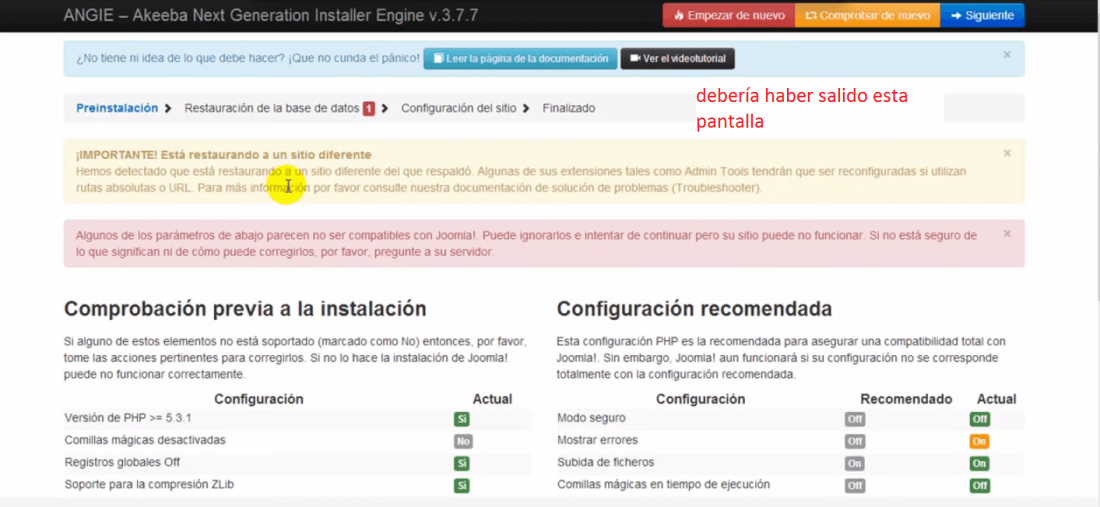Click recommended Off badge for Comillas mágicas en tiempo de ejecución
Image resolution: width=1100 pixels, height=507 pixels.
click(x=854, y=485)
